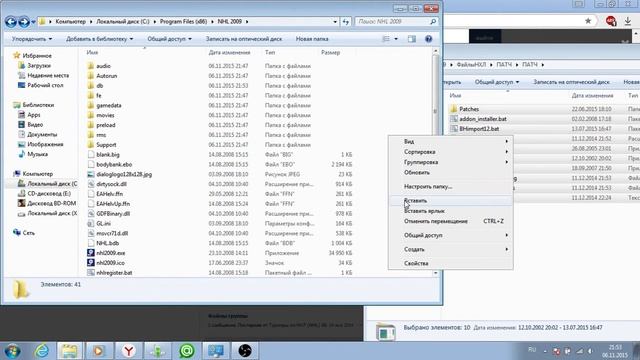This screenshot has height=360, width=640.
Task: Open the Общий доступ toolbar dropdown
Action: pyautogui.click(x=169, y=39)
